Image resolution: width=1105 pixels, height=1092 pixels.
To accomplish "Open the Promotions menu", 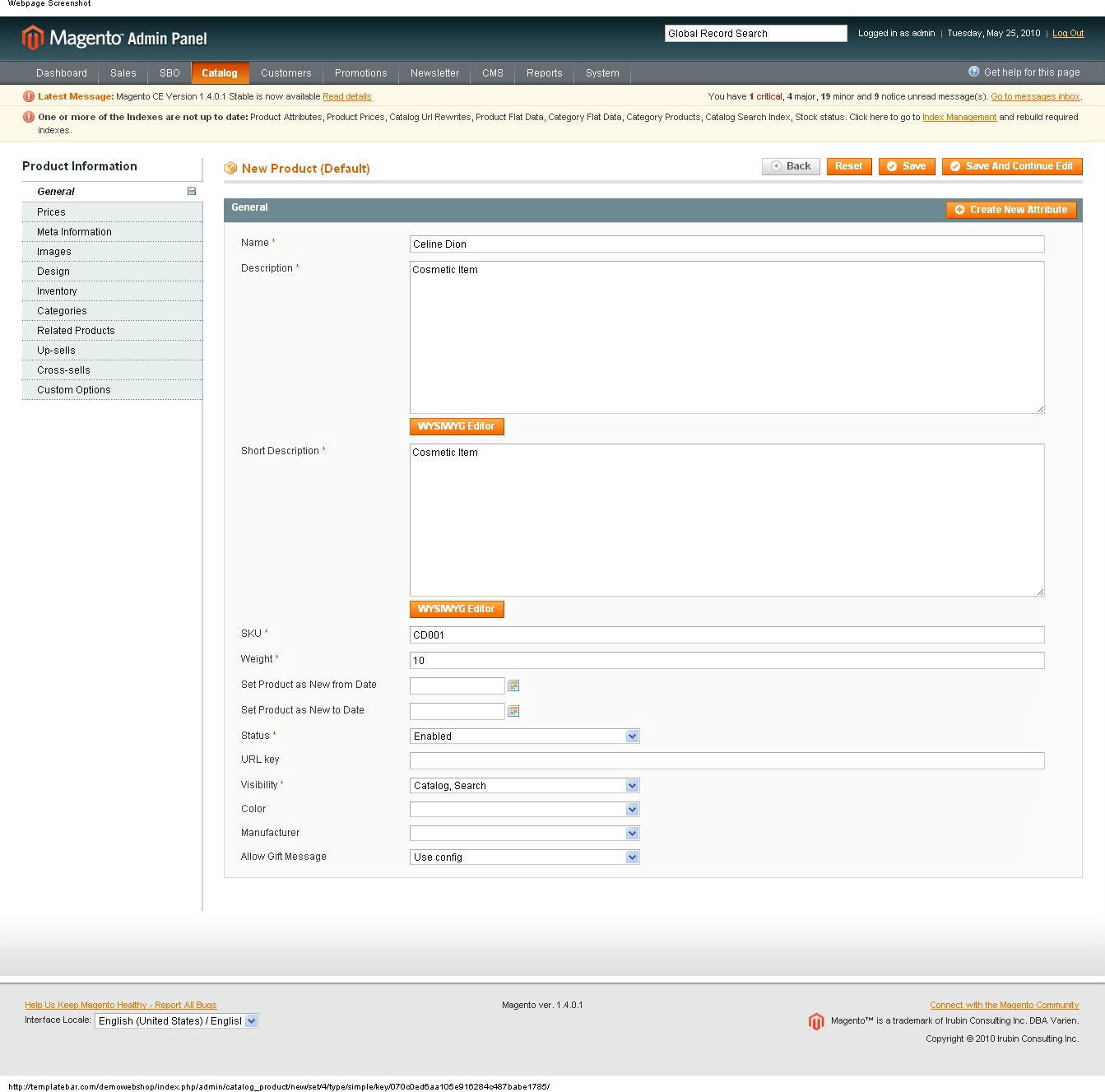I will [360, 72].
